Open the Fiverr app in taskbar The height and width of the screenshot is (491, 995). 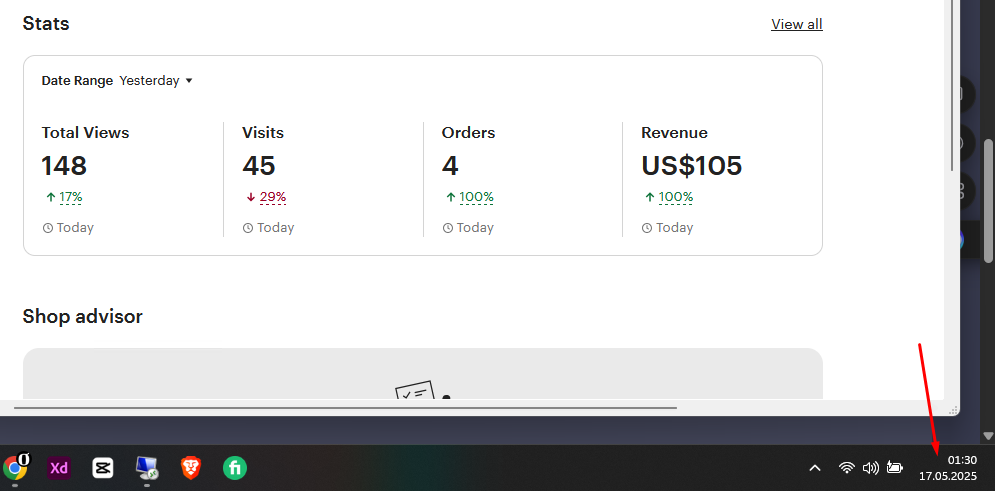[235, 468]
